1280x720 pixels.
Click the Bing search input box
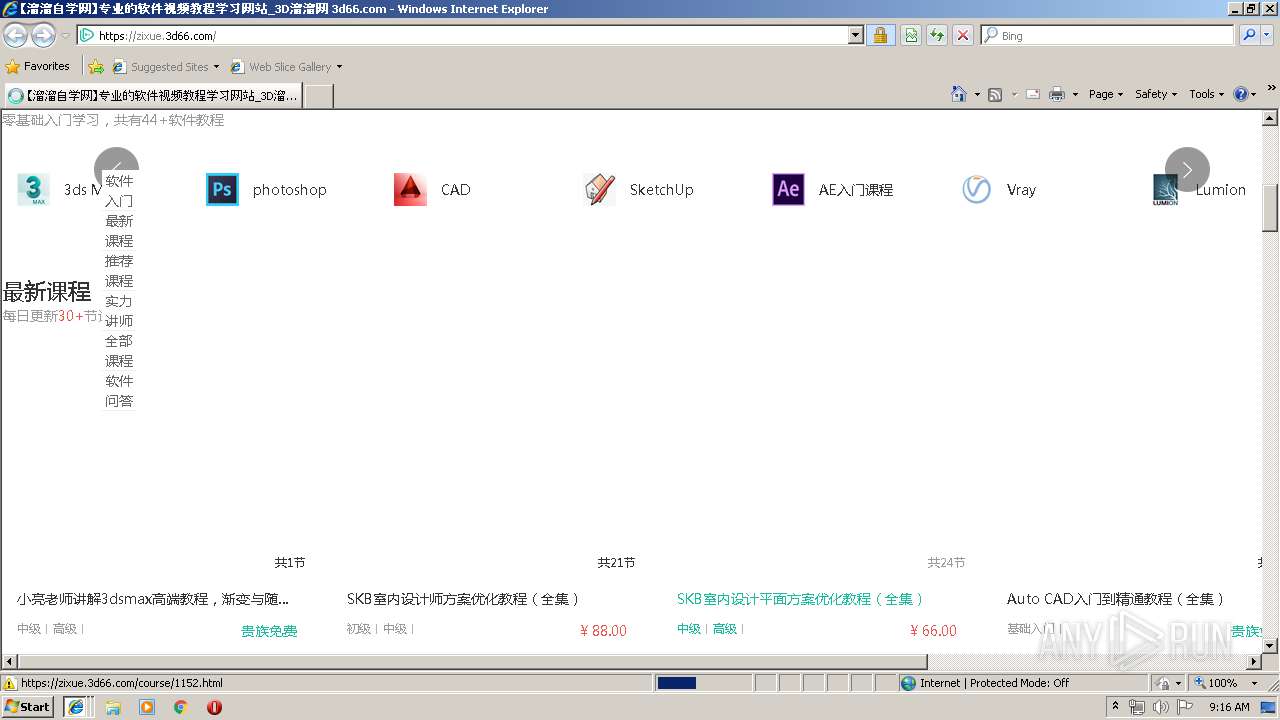1108,35
